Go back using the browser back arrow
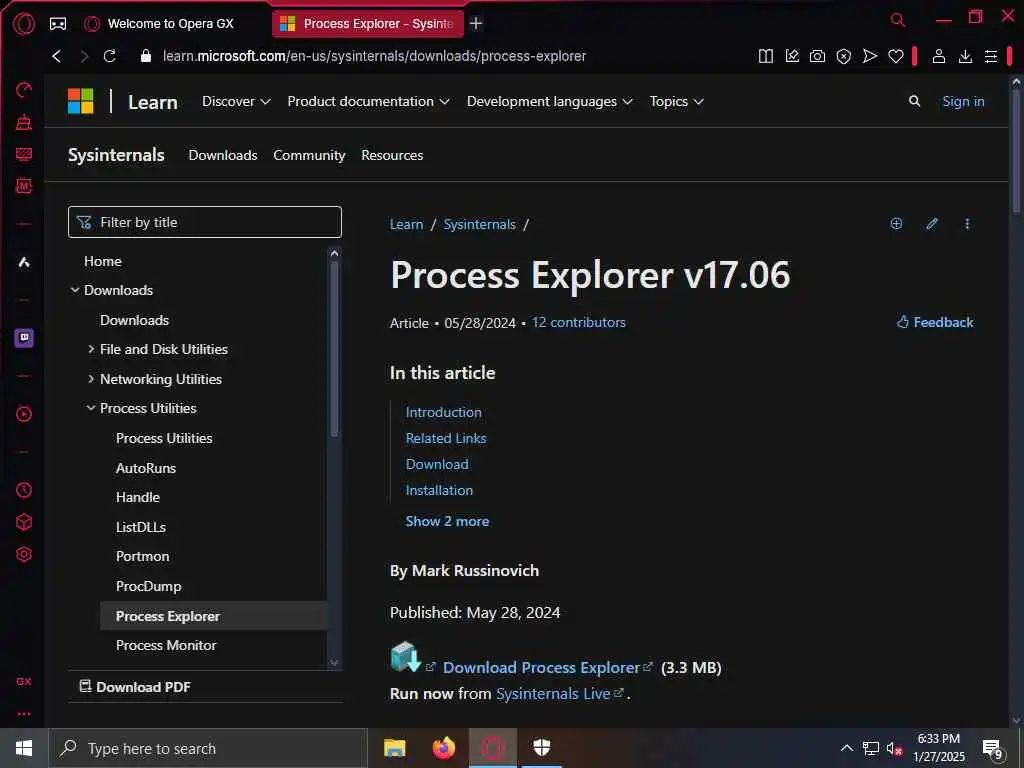1024x768 pixels. 57,56
